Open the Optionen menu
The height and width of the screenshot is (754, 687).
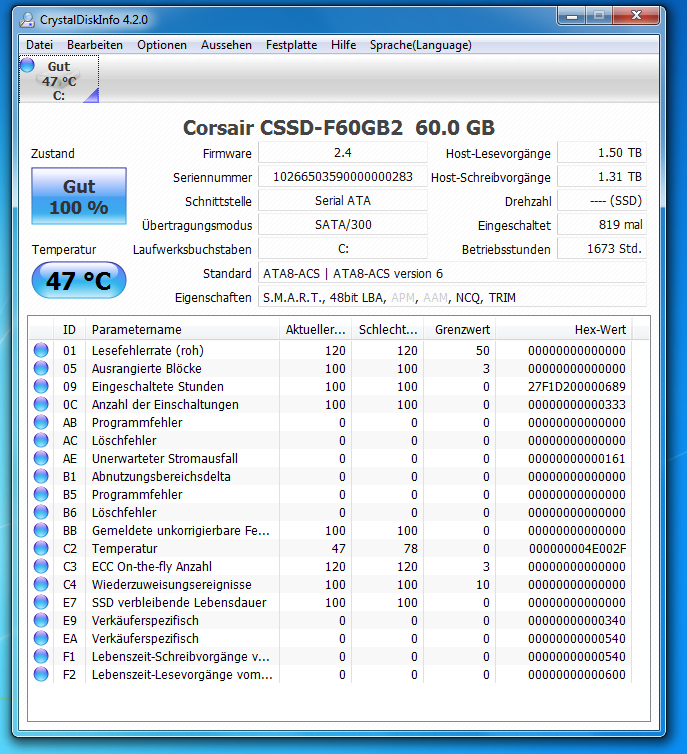(162, 45)
